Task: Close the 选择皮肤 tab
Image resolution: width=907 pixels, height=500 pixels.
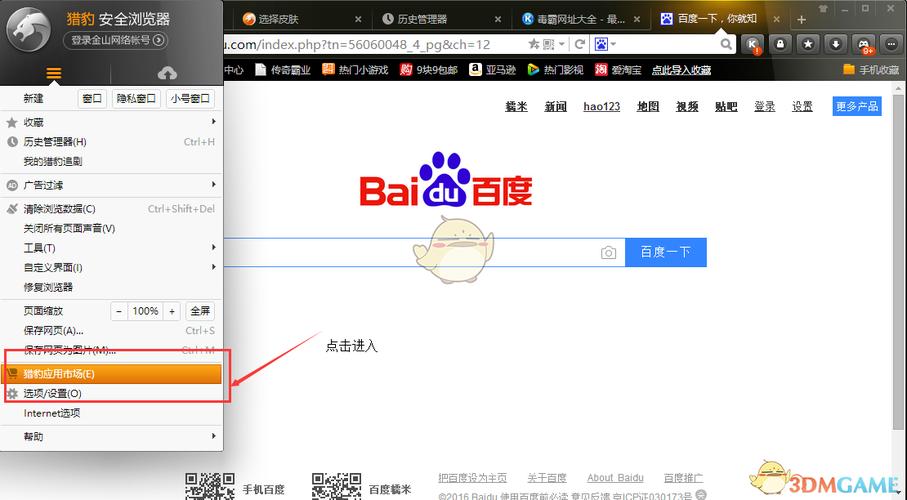Action: pos(358,19)
